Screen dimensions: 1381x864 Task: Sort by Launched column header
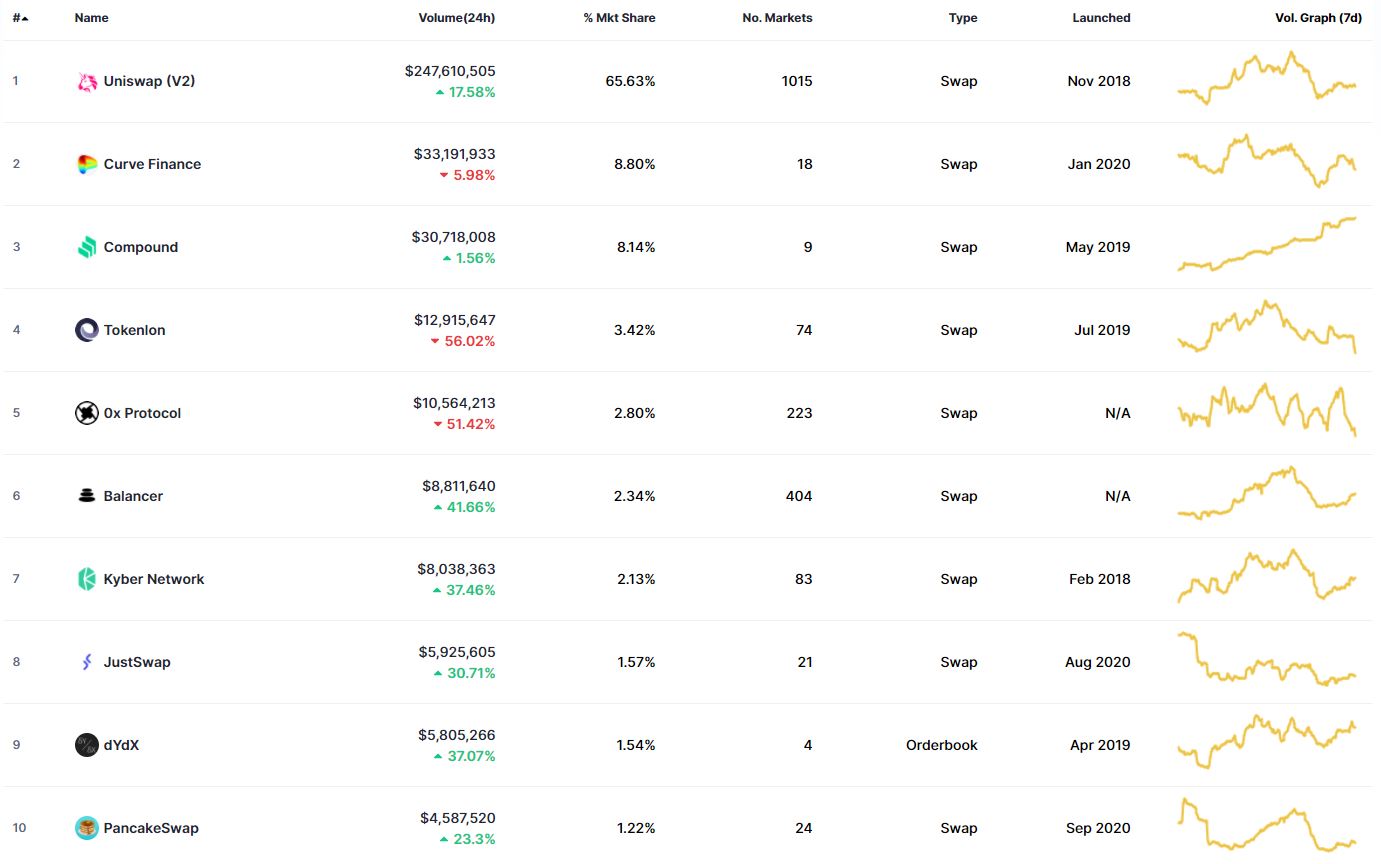point(1101,18)
